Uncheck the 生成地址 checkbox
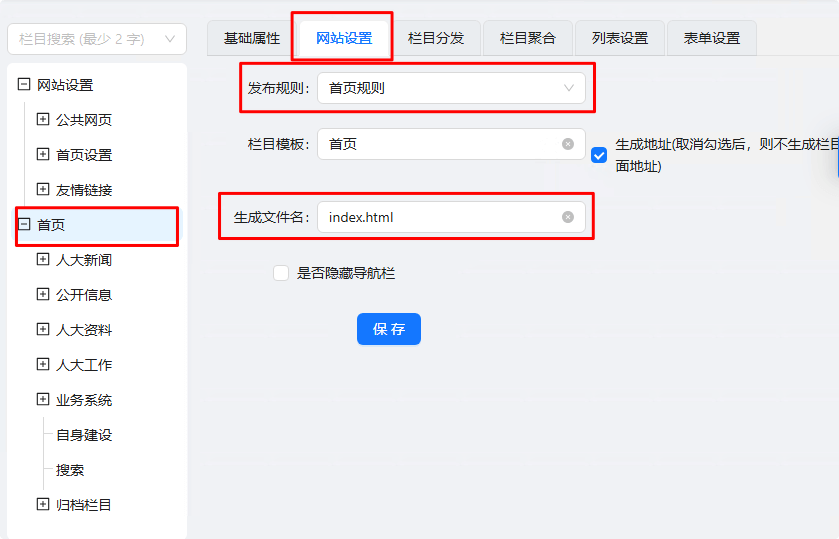 point(599,155)
